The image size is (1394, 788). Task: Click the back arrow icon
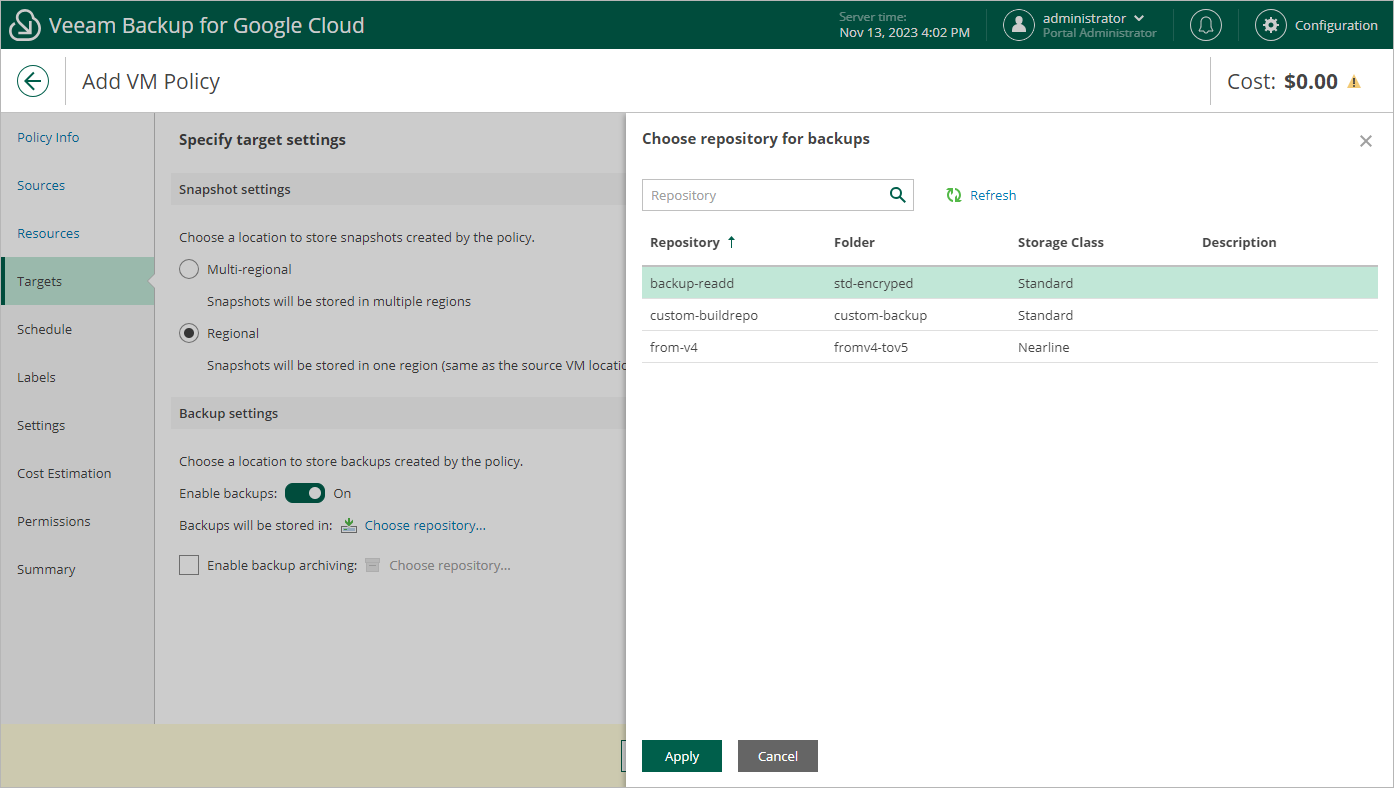click(33, 81)
